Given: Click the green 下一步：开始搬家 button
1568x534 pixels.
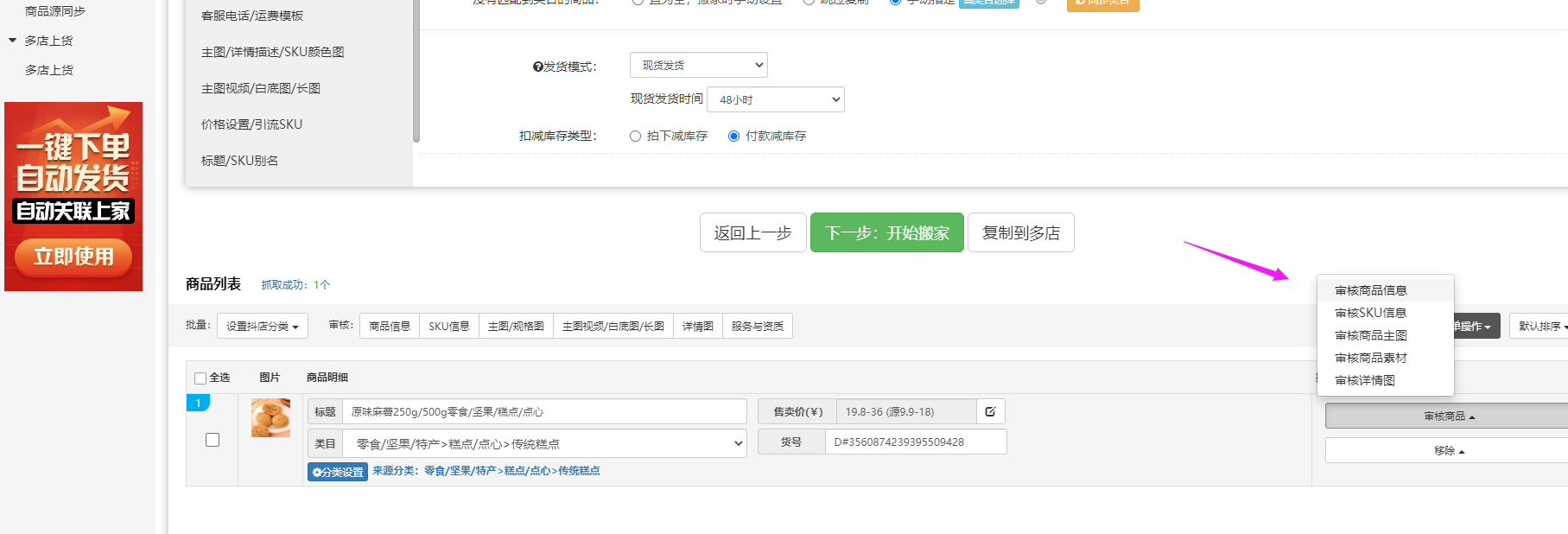Looking at the screenshot, I should pyautogui.click(x=886, y=233).
